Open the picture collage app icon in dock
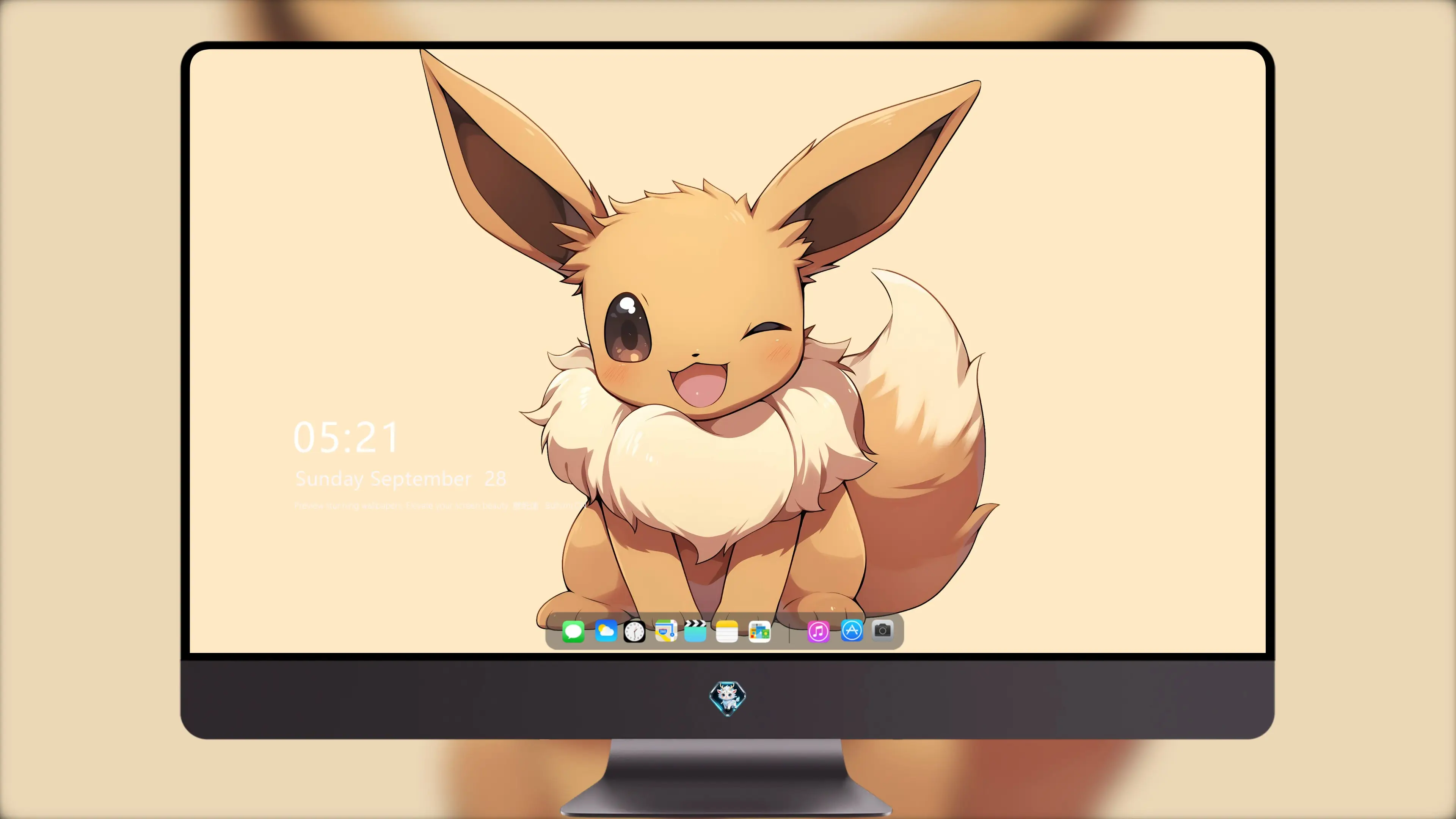1456x819 pixels. (759, 631)
